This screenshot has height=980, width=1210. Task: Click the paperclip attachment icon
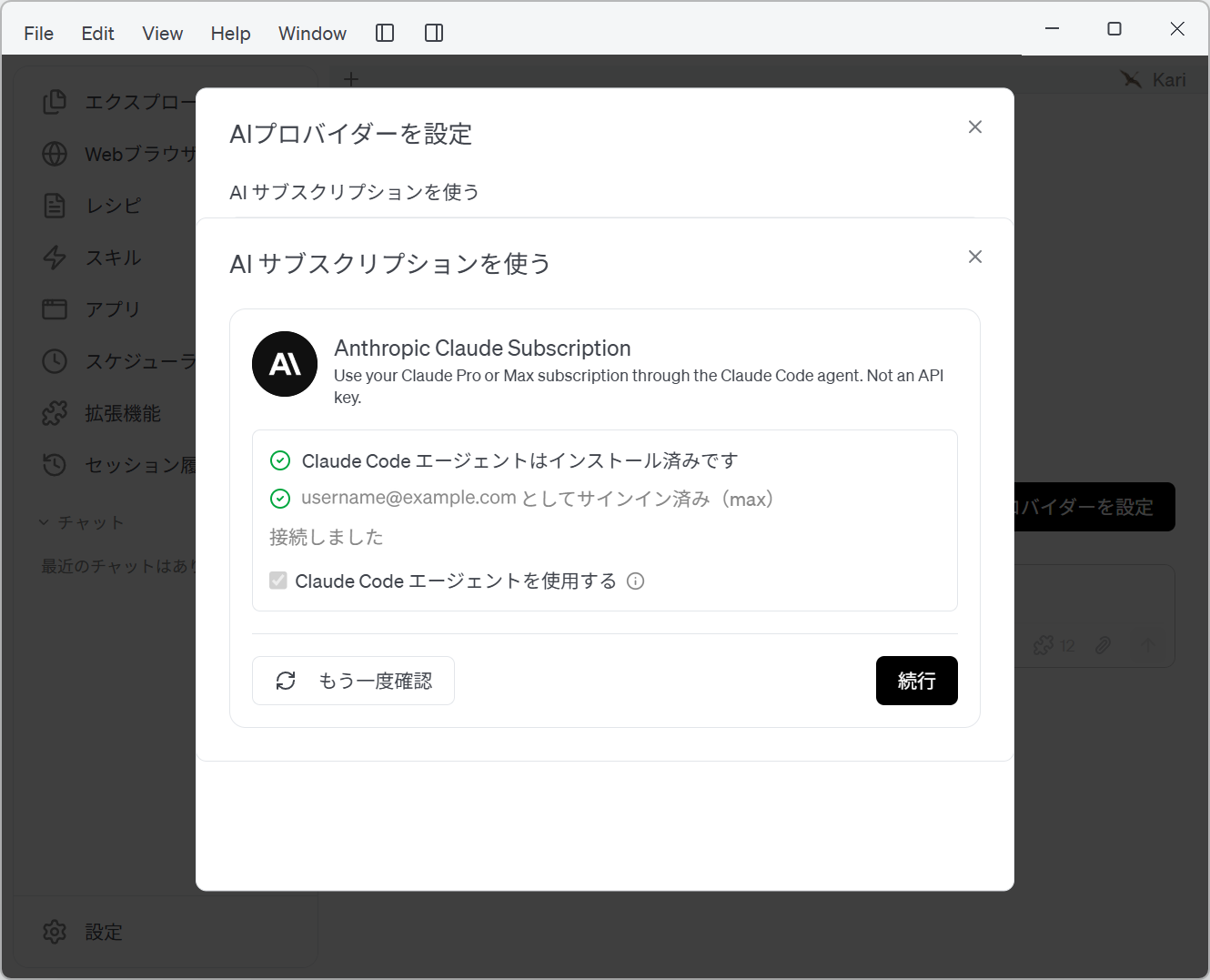pyautogui.click(x=1103, y=645)
